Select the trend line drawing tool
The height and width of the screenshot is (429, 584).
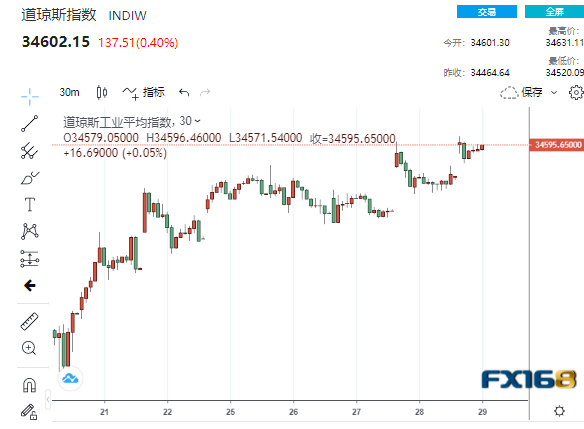[x=30, y=124]
